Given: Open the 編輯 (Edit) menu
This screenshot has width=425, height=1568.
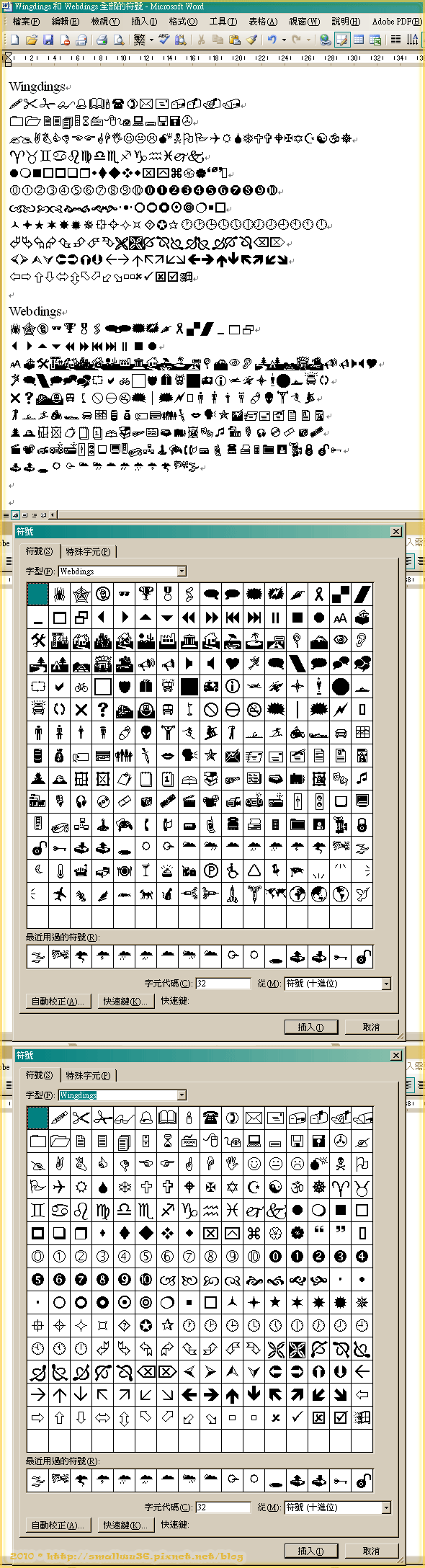Looking at the screenshot, I should (x=65, y=22).
